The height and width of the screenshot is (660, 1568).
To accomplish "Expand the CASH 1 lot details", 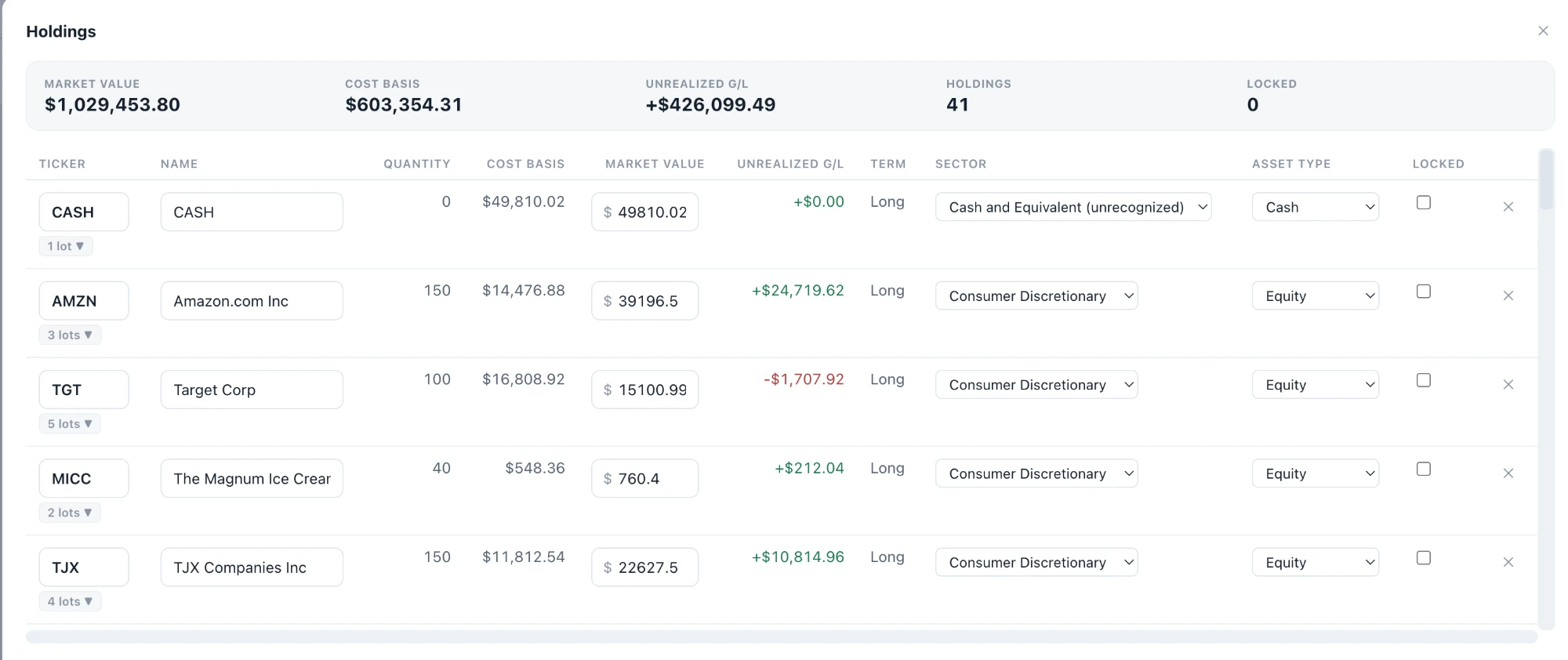I will (x=66, y=246).
